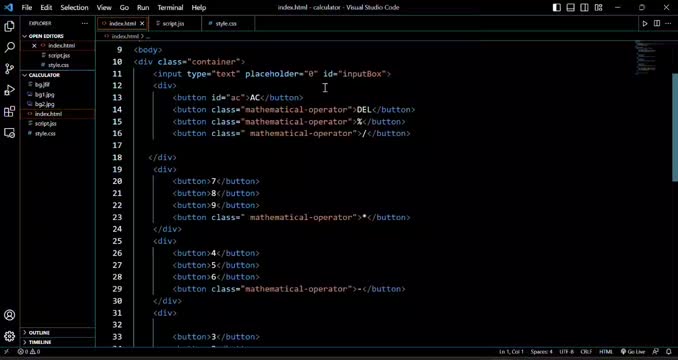Open the Run menu

[x=143, y=7]
